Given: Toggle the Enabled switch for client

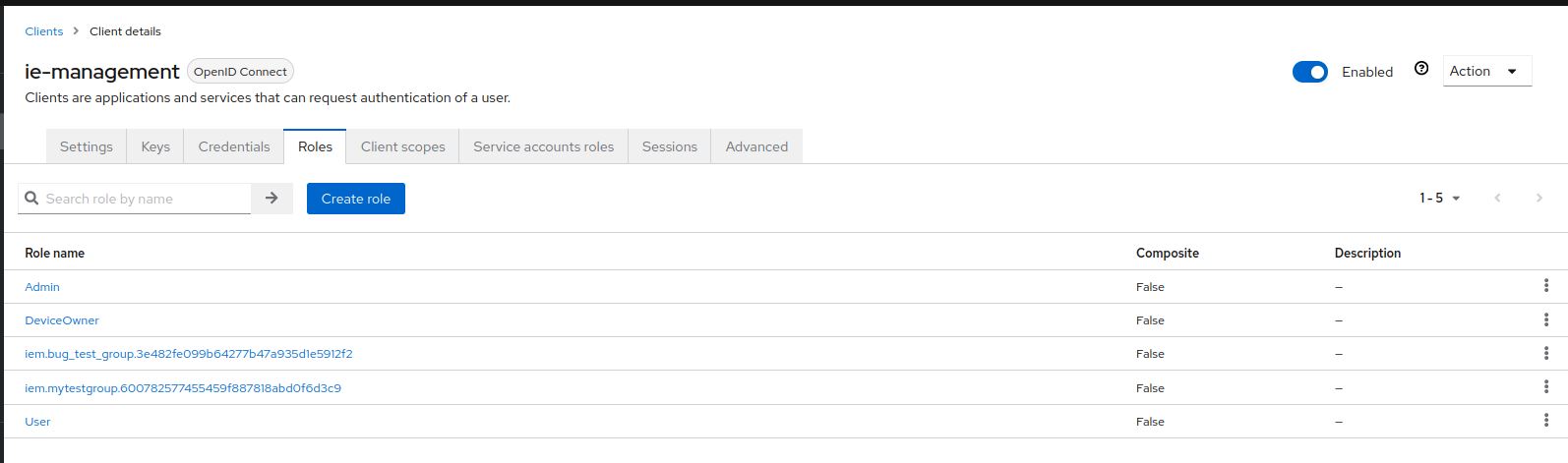Looking at the screenshot, I should pos(1309,72).
